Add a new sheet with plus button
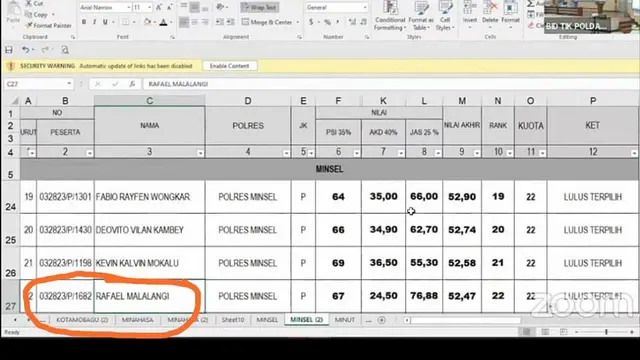The image size is (640, 360). [382, 320]
